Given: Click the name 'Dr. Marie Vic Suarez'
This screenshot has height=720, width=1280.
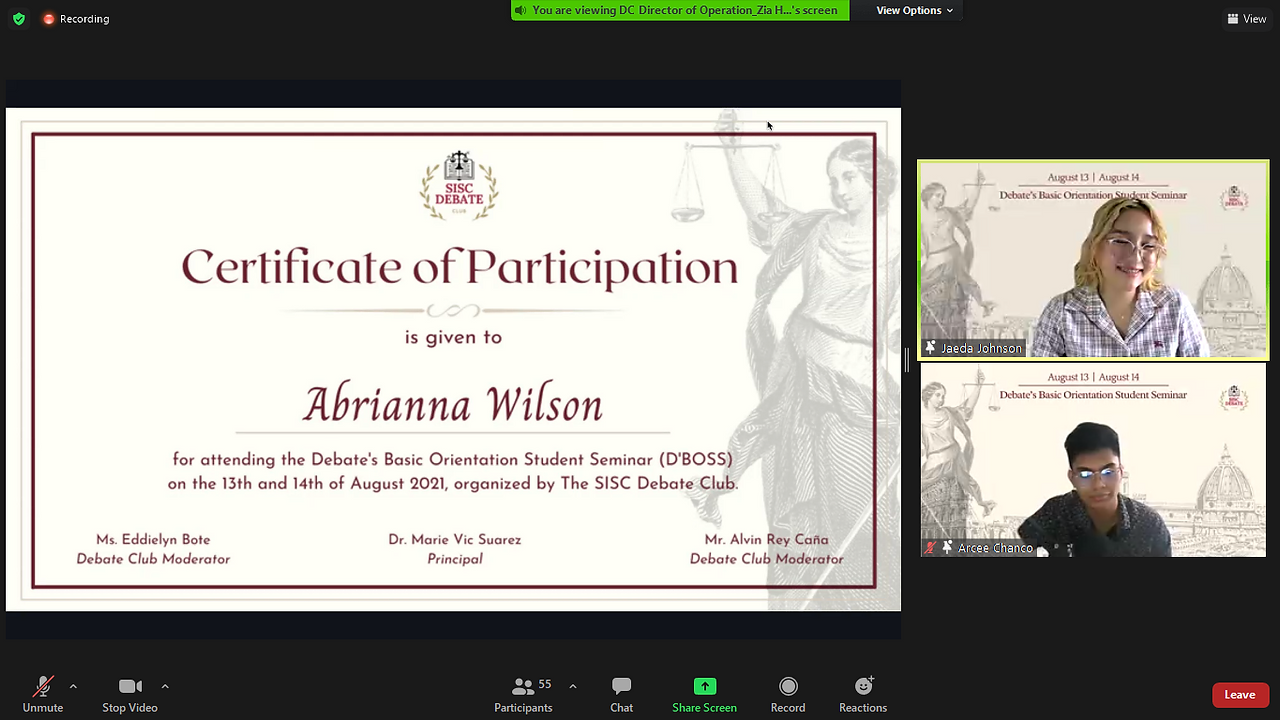Looking at the screenshot, I should 455,540.
